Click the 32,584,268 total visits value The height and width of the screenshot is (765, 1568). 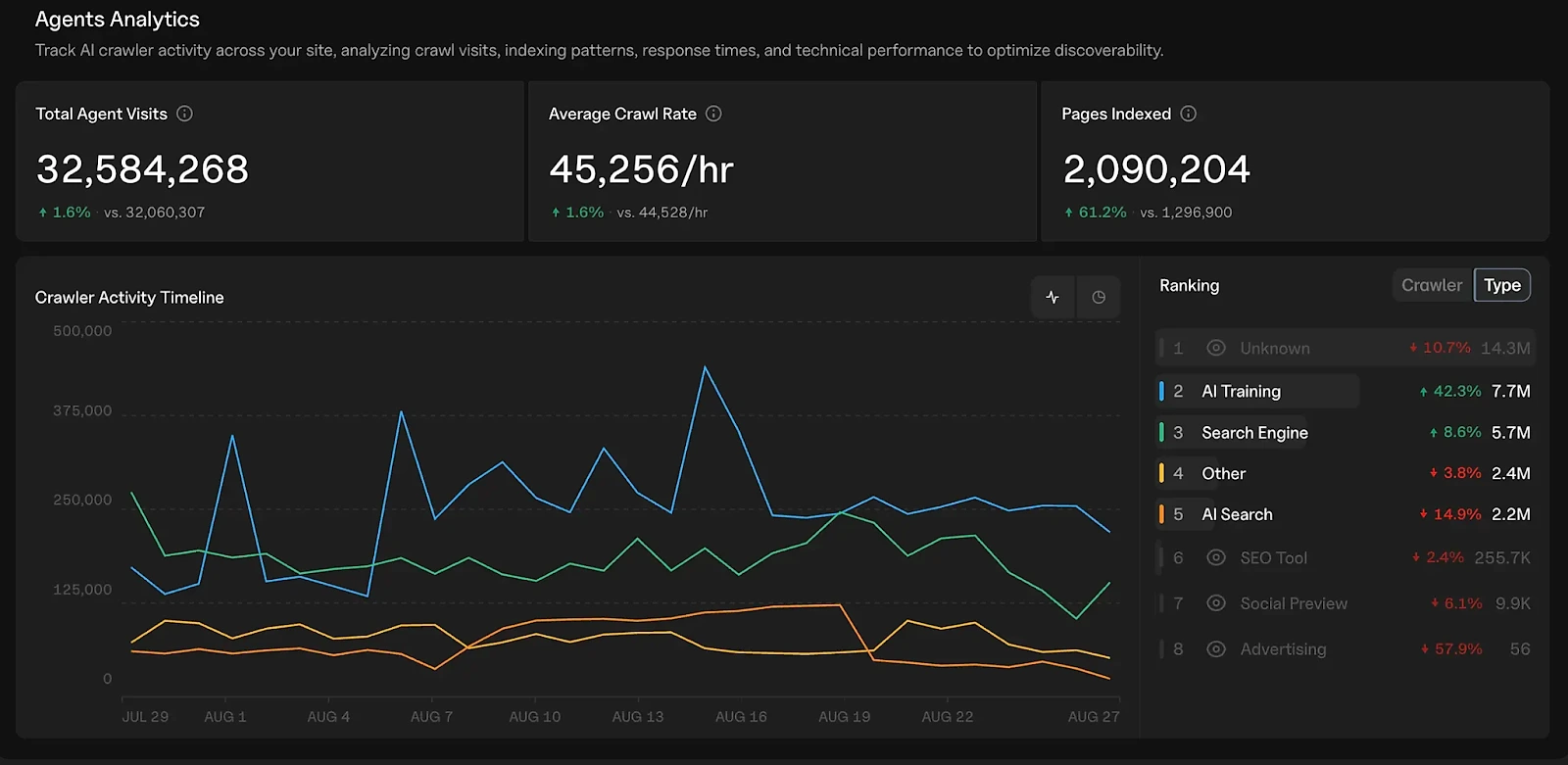coord(142,169)
